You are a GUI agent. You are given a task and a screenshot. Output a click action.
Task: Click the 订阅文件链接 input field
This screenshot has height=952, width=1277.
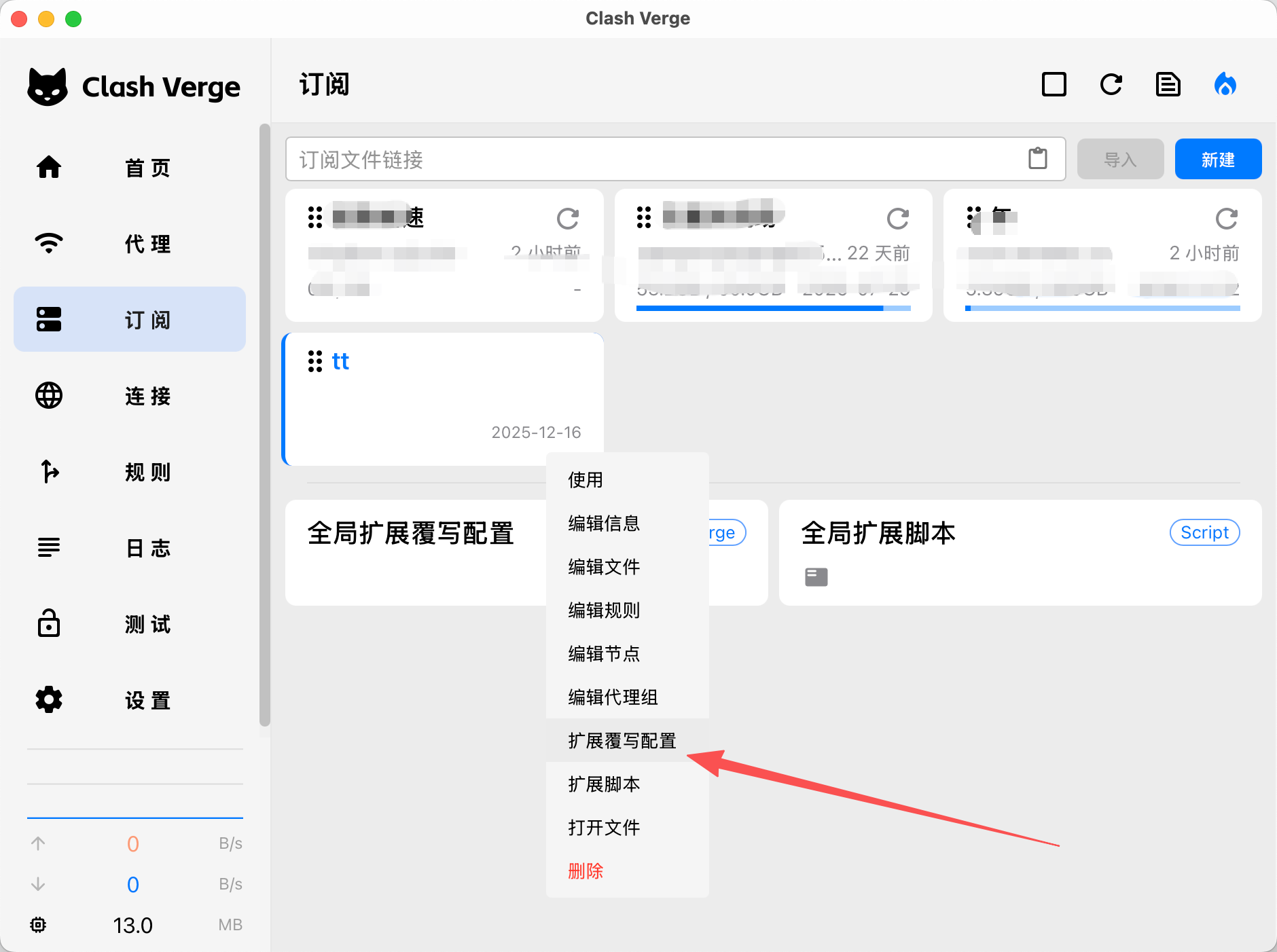pyautogui.click(x=652, y=159)
